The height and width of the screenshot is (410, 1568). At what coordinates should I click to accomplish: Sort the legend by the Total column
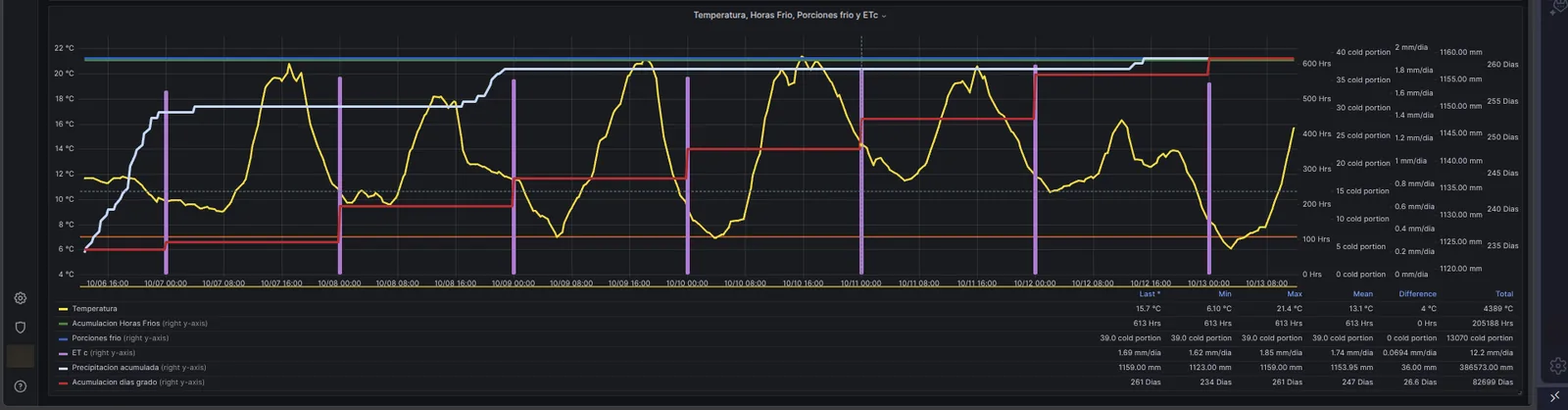(x=1504, y=293)
